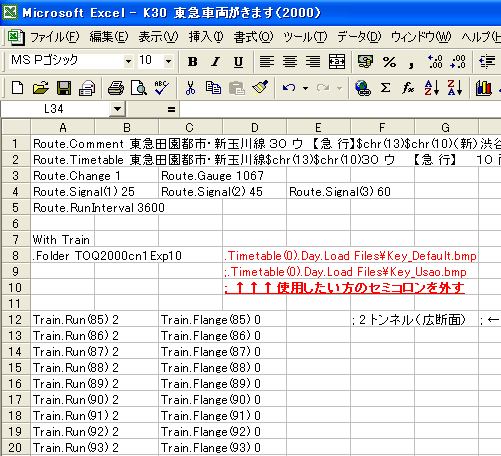Select the Format Painter brush
The width and height of the screenshot is (501, 456).
point(260,88)
